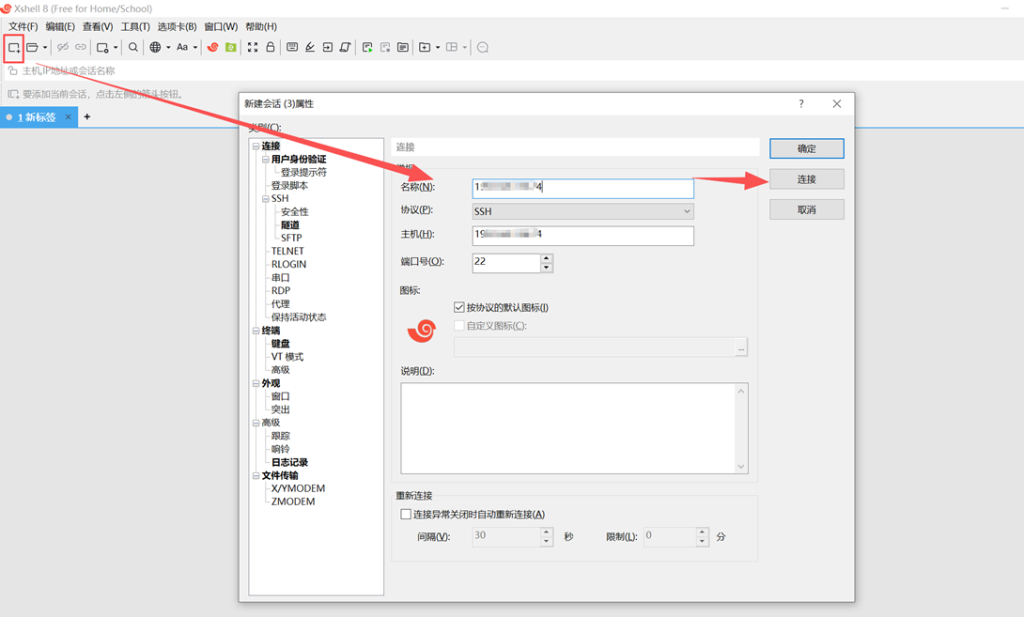This screenshot has width=1024, height=617.
Task: Click the fullscreen icon in toolbar
Action: click(252, 47)
